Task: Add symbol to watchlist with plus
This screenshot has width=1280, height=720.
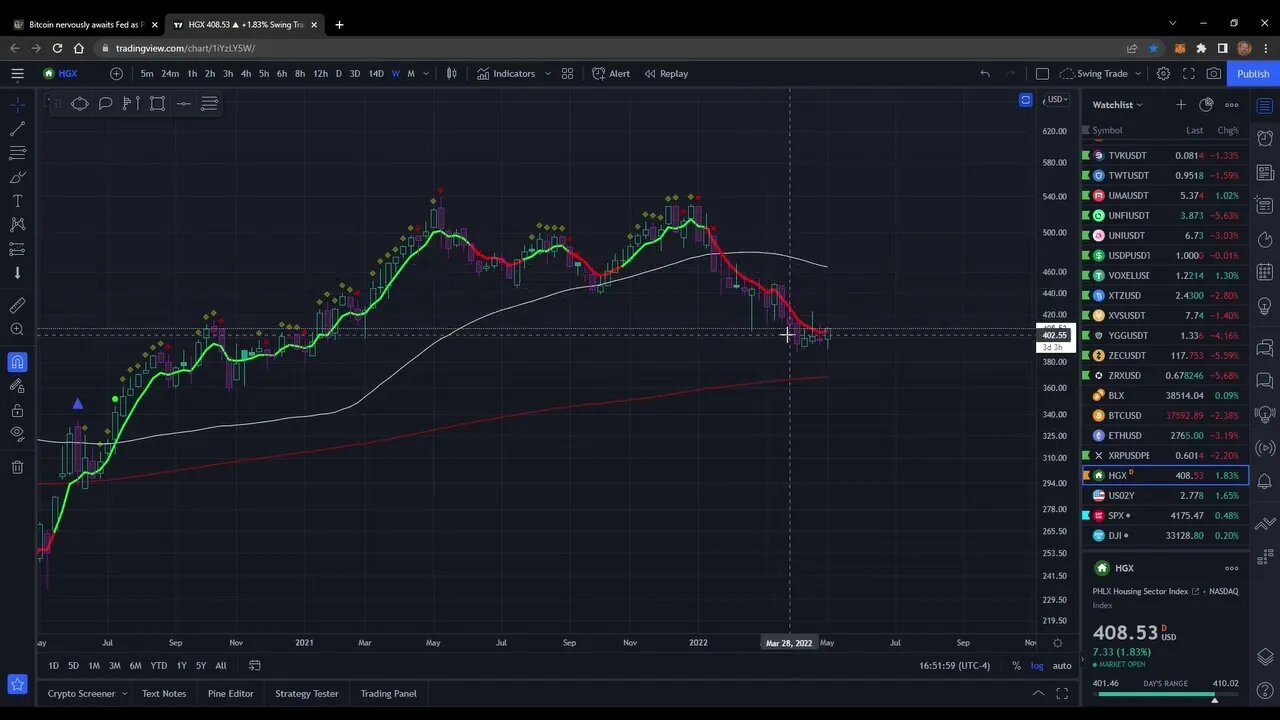Action: (1181, 104)
